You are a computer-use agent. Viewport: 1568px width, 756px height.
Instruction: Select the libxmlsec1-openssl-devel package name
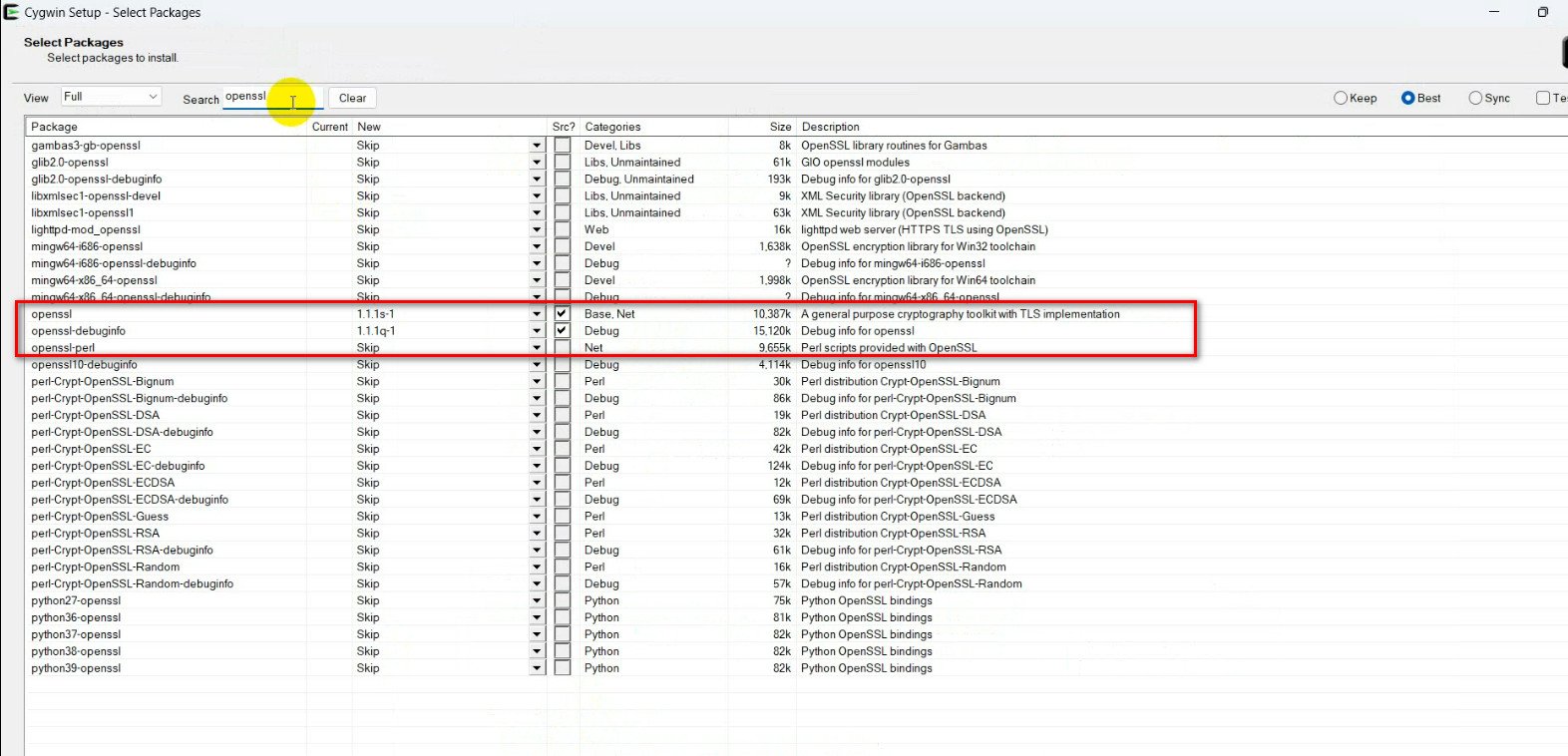click(96, 195)
